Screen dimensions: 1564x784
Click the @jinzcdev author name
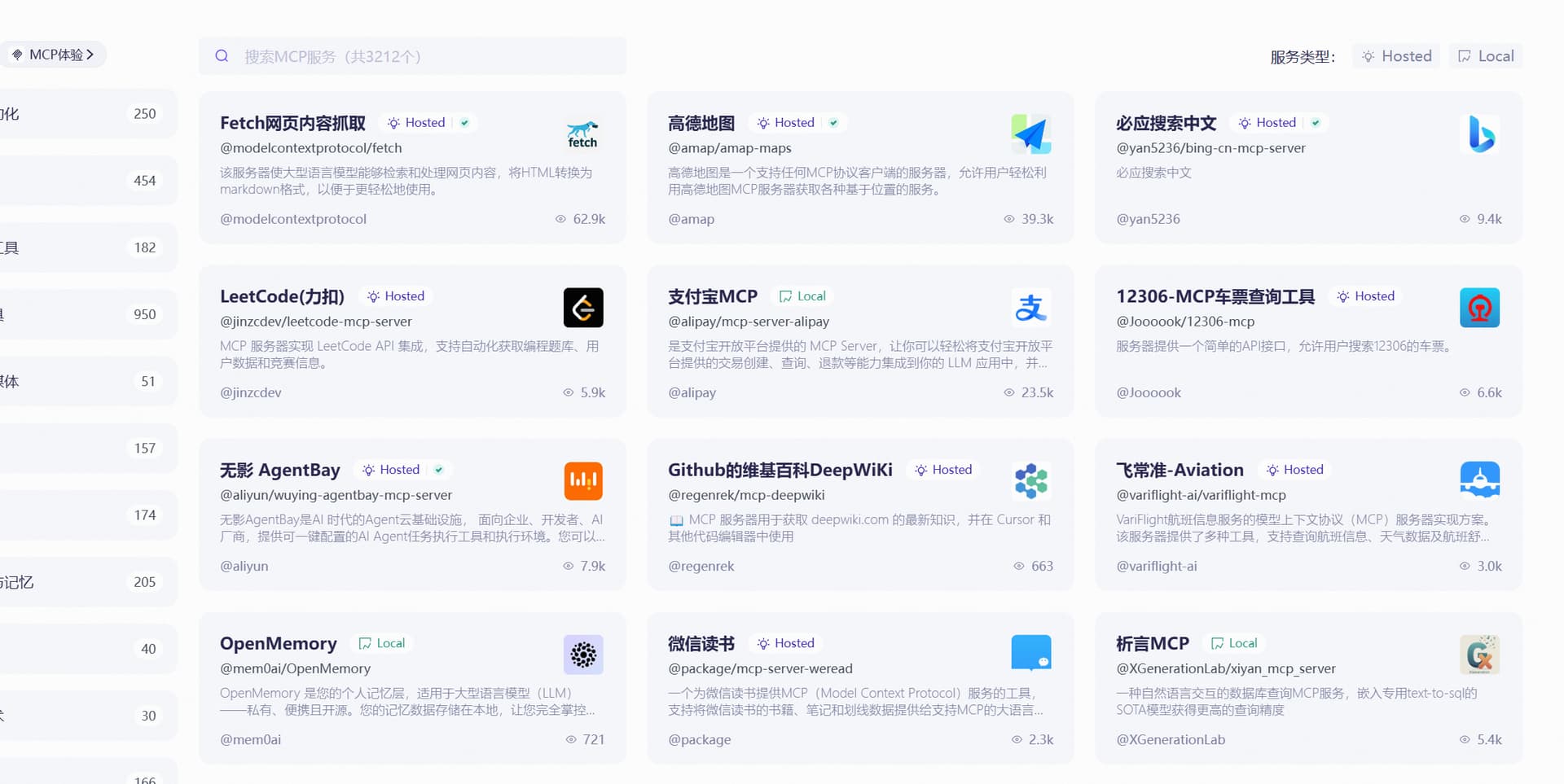(x=251, y=392)
